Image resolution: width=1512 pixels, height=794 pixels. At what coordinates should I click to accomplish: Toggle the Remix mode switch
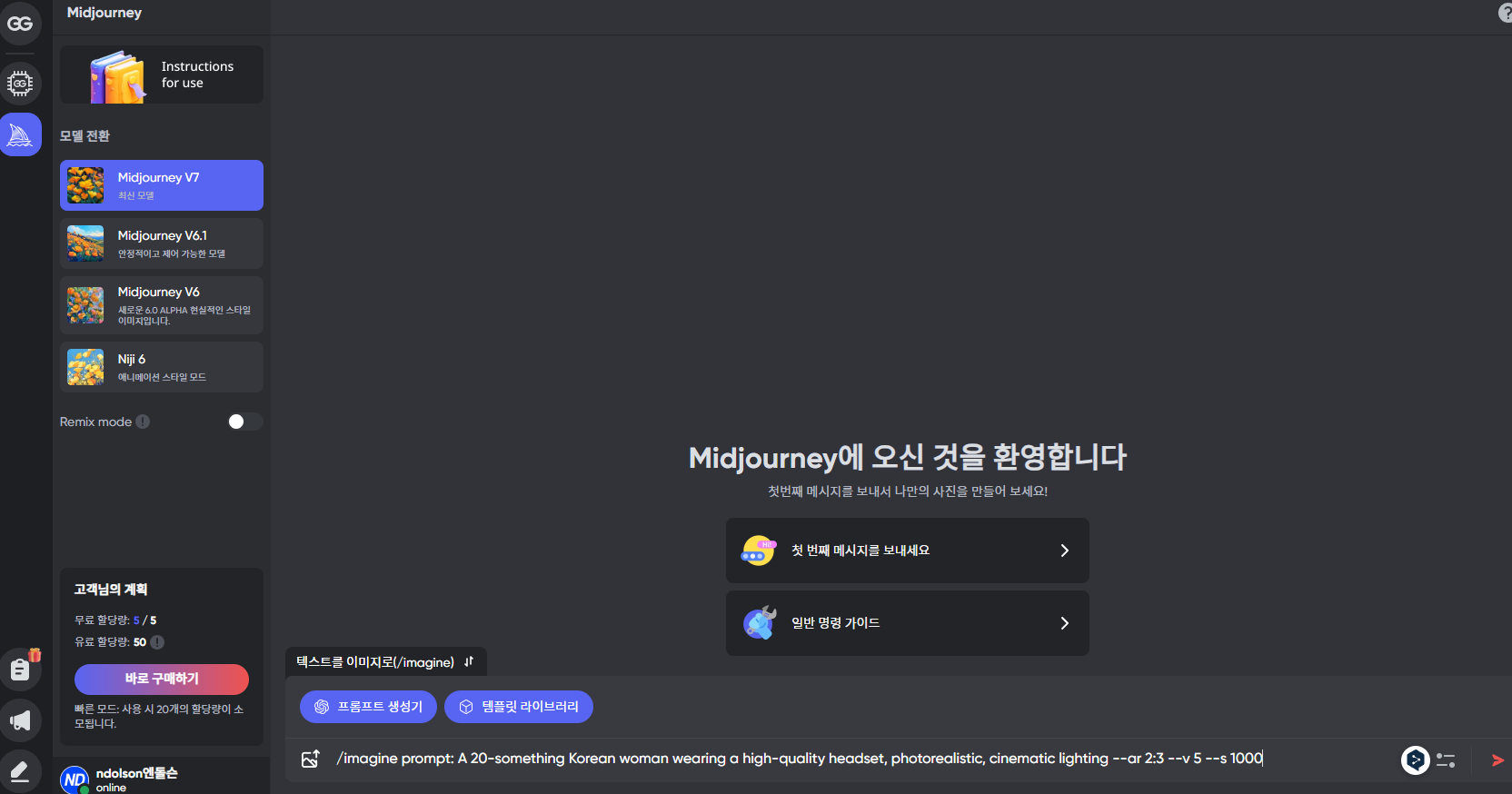[245, 422]
